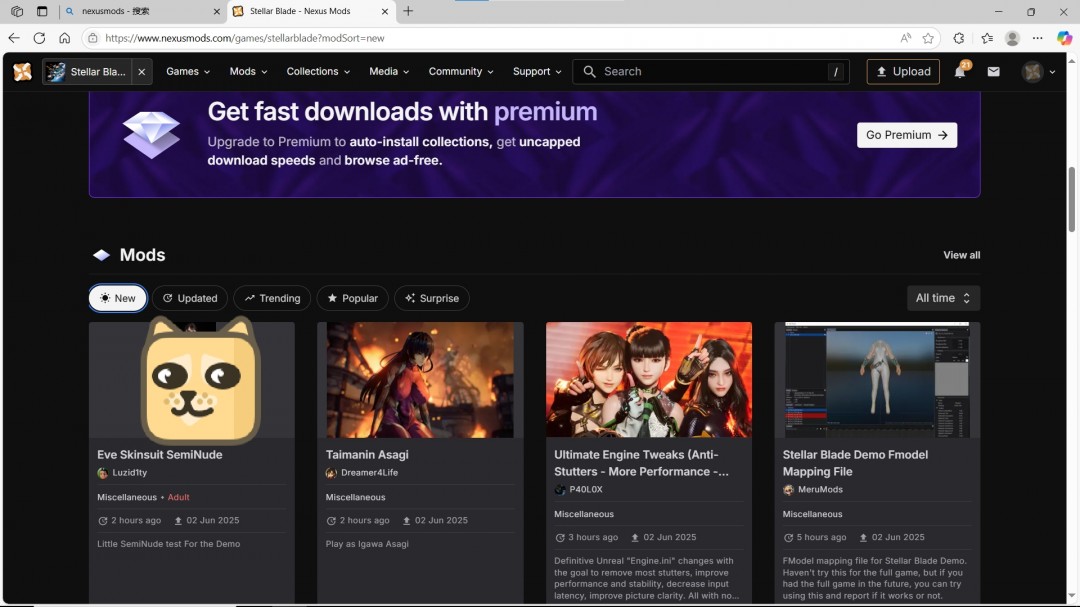1080x607 pixels.
Task: Open the Taimanin Asagi mod thumbnail
Action: [420, 380]
